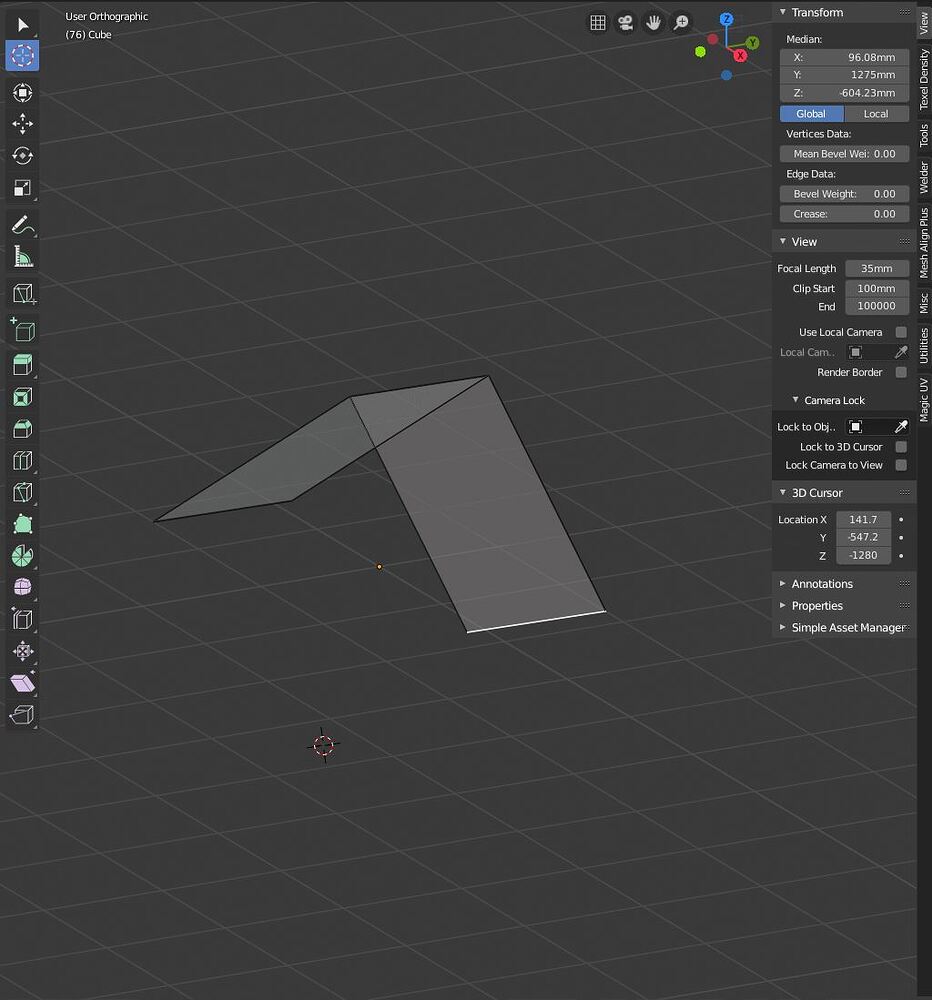Select the Edge Slide tool
Screen dimensions: 932x1000
22,619
